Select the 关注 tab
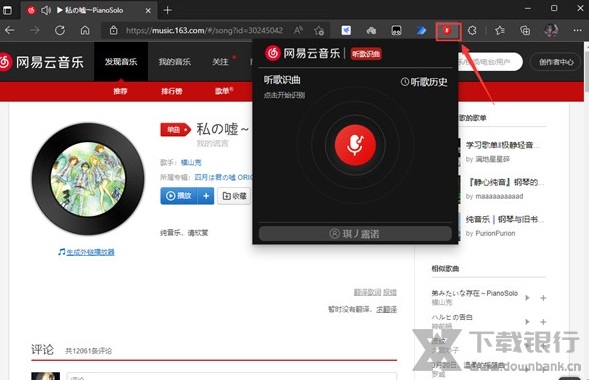Viewport: 589px width, 380px height. tap(220, 62)
